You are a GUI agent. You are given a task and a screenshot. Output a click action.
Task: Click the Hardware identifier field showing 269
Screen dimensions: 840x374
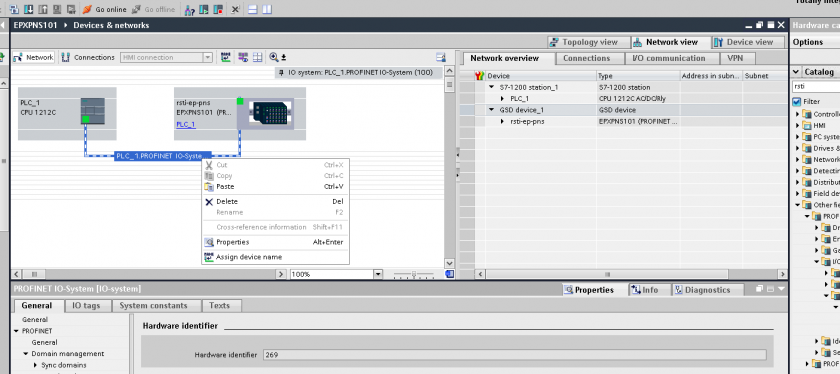pos(514,355)
